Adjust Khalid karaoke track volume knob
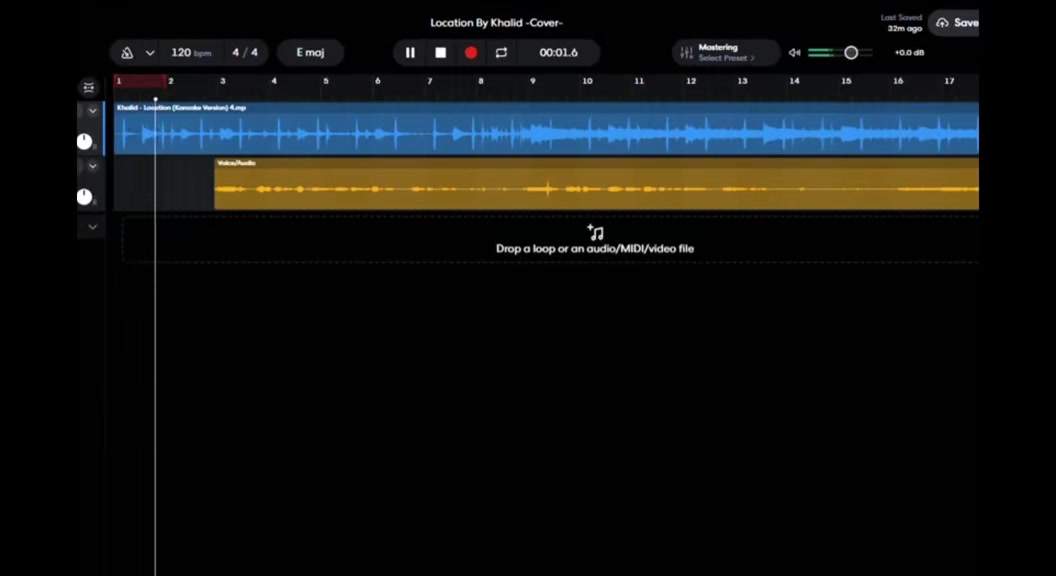Screen dimensions: 1056x576 84,141
